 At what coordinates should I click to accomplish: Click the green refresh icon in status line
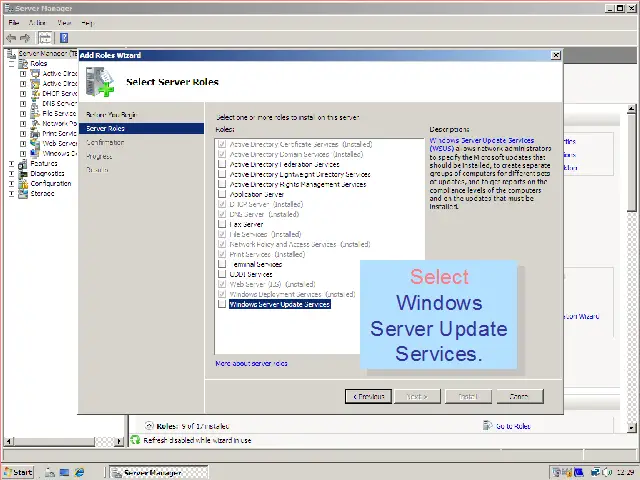tap(135, 440)
